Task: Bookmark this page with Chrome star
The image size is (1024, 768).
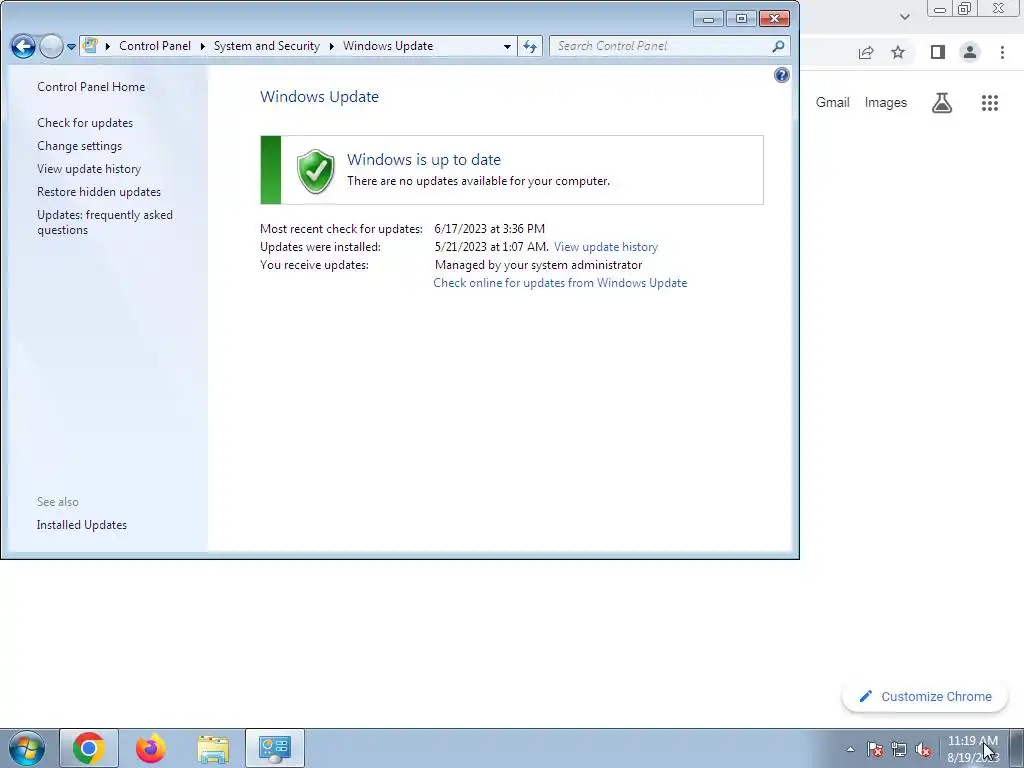Action: pos(898,52)
